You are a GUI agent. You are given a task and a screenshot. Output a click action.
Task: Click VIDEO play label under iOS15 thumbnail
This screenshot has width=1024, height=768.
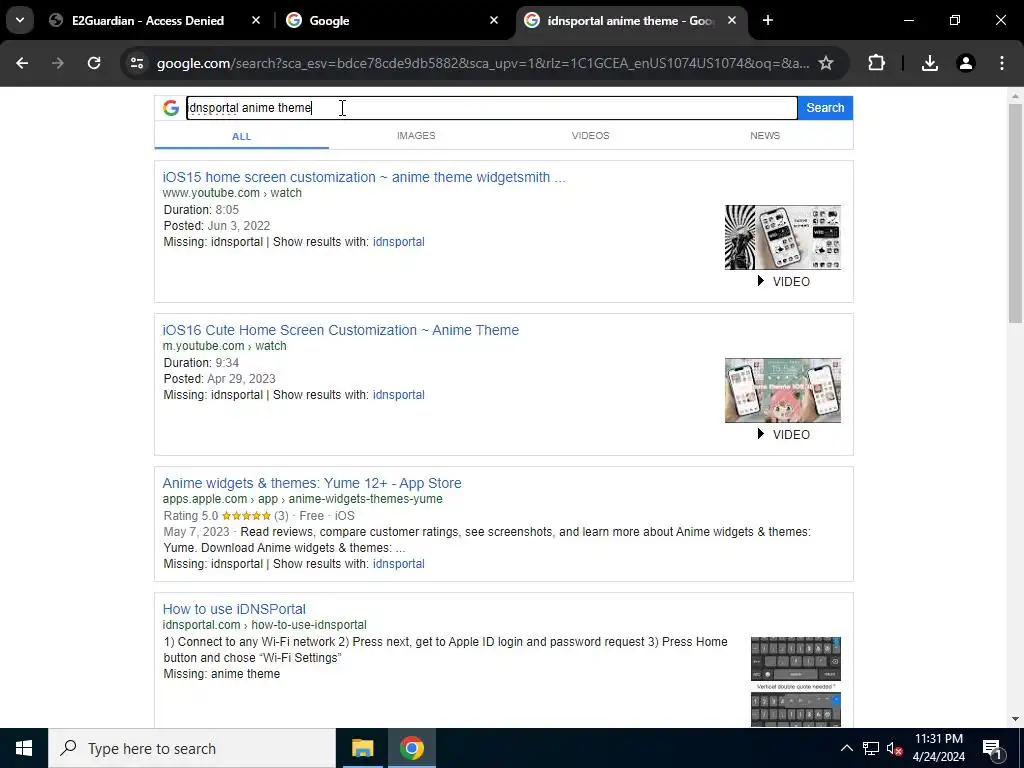(x=783, y=281)
